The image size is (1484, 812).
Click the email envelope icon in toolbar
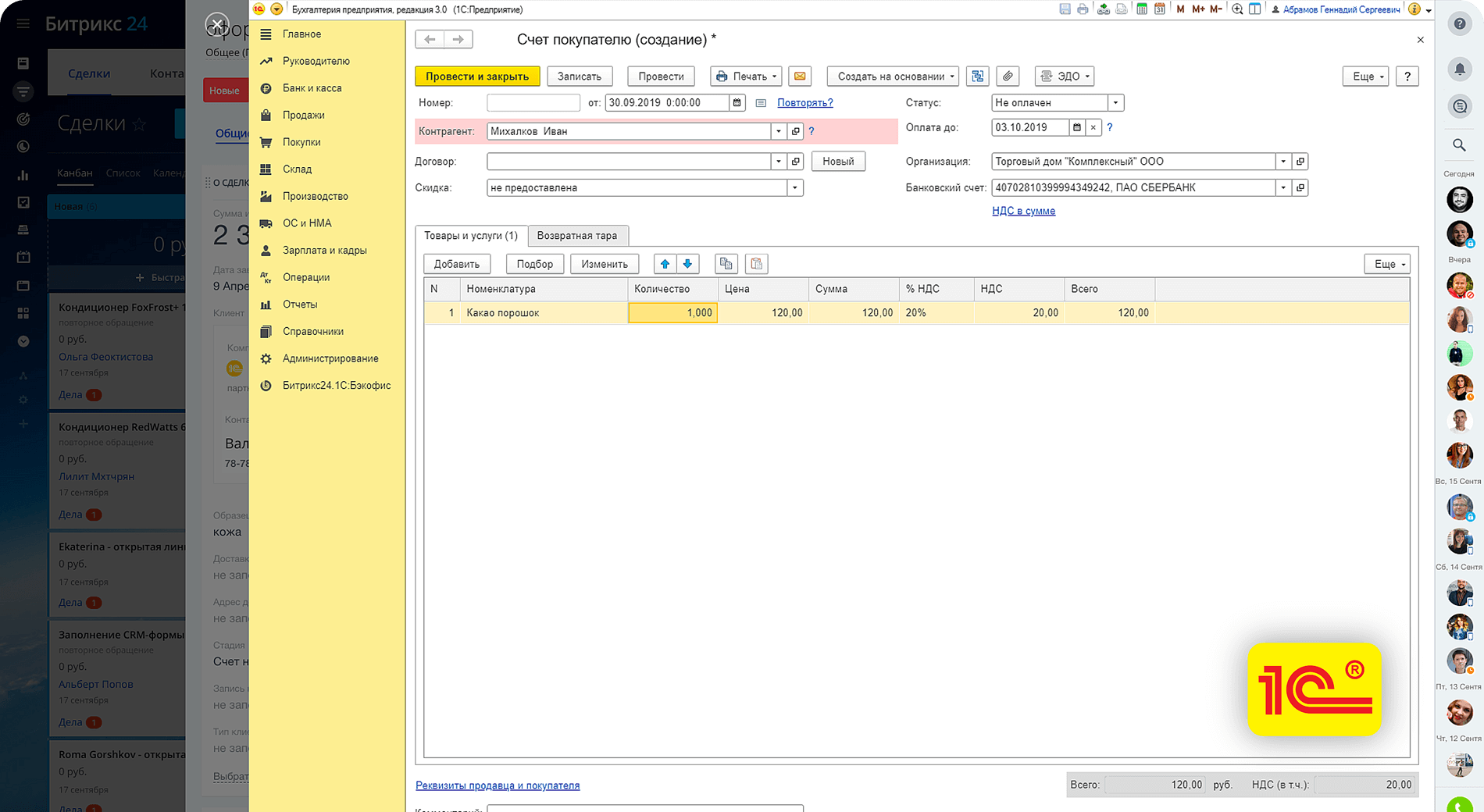pos(799,77)
